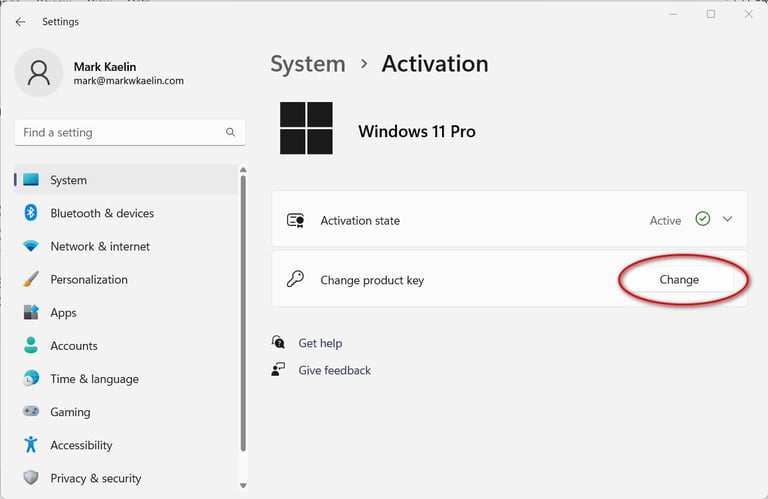Click the search magnifier icon

pos(230,132)
